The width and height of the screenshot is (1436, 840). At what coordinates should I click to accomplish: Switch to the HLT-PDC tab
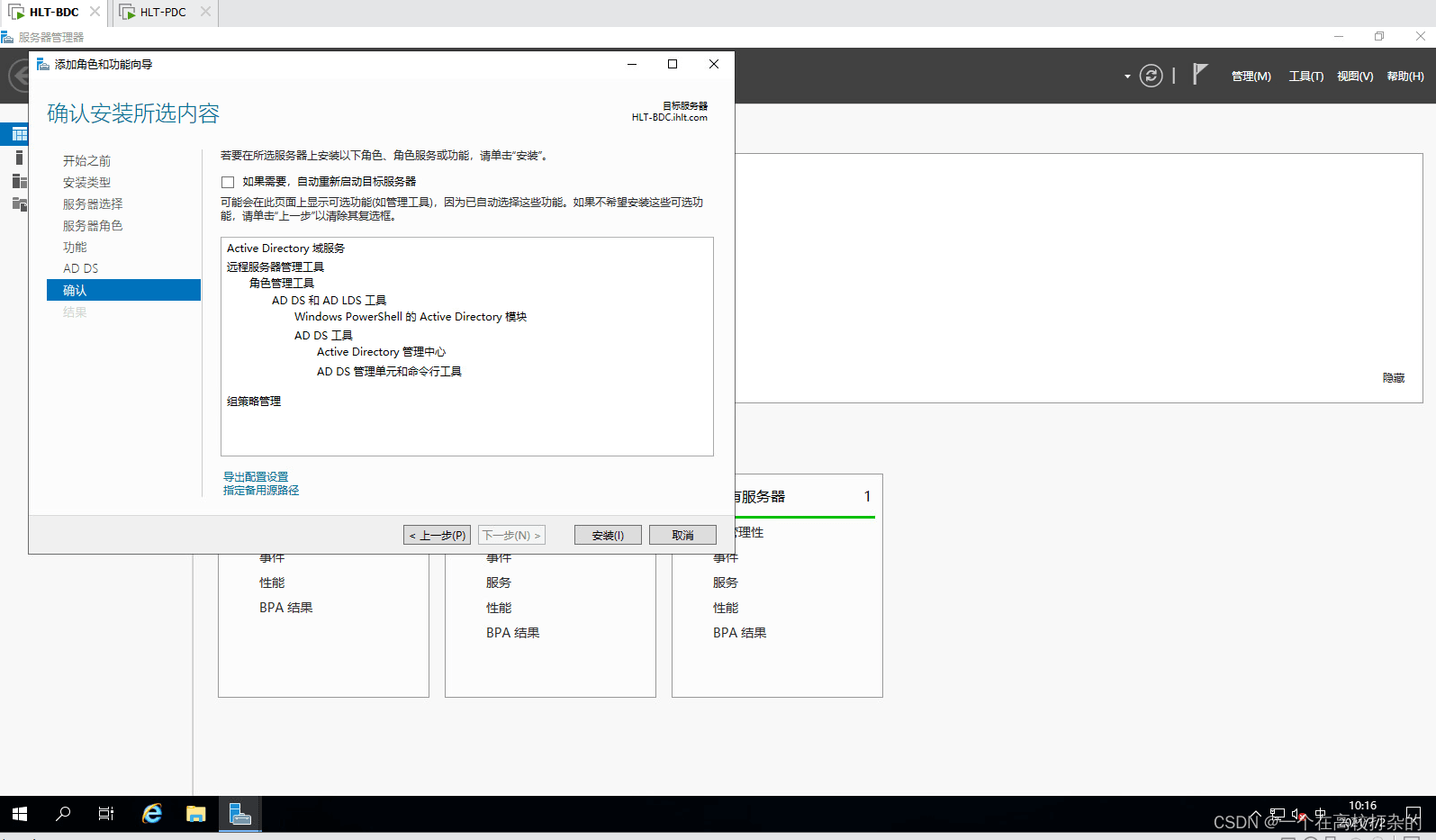coord(163,13)
